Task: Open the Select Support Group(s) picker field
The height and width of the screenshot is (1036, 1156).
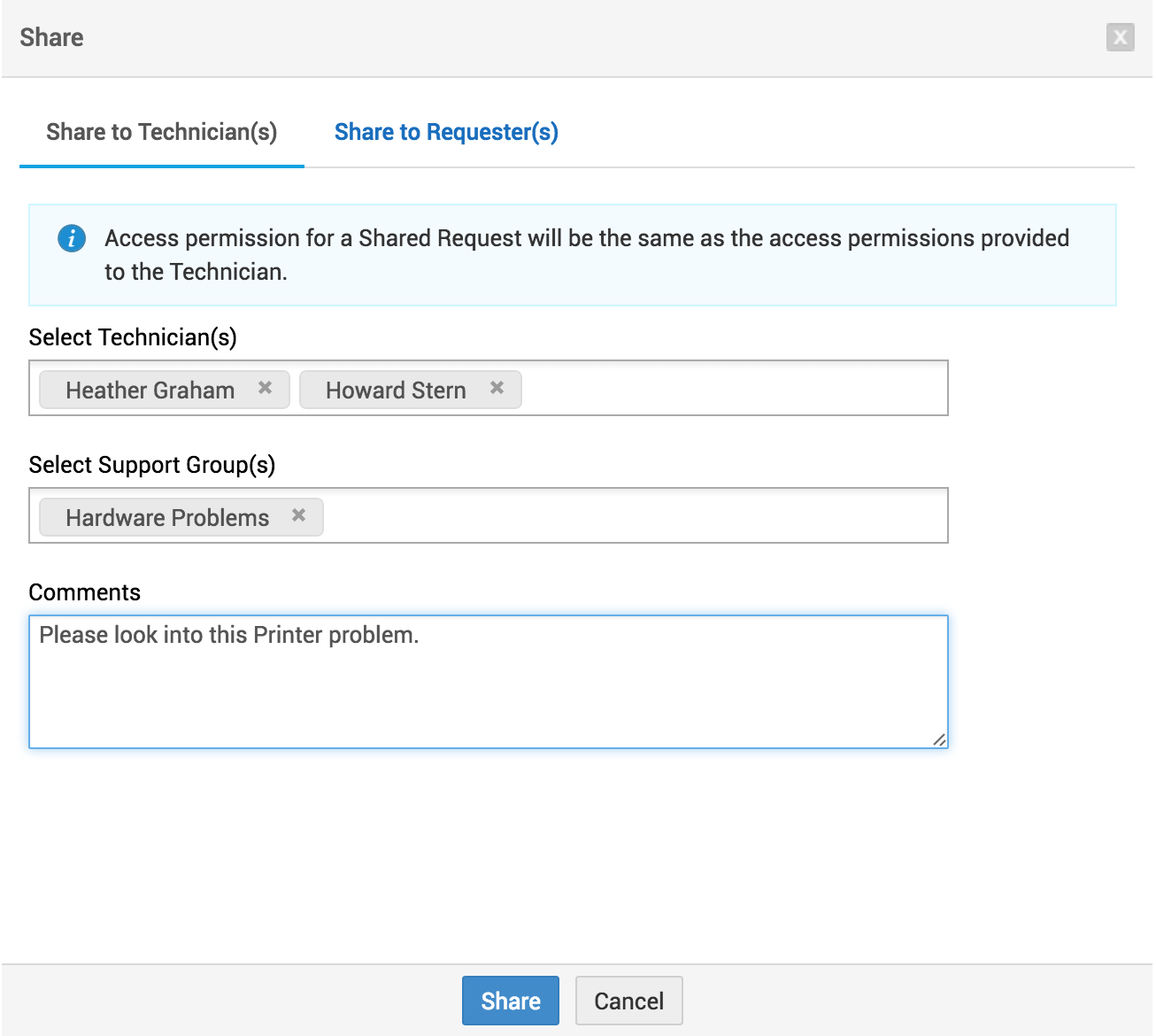Action: (x=634, y=516)
